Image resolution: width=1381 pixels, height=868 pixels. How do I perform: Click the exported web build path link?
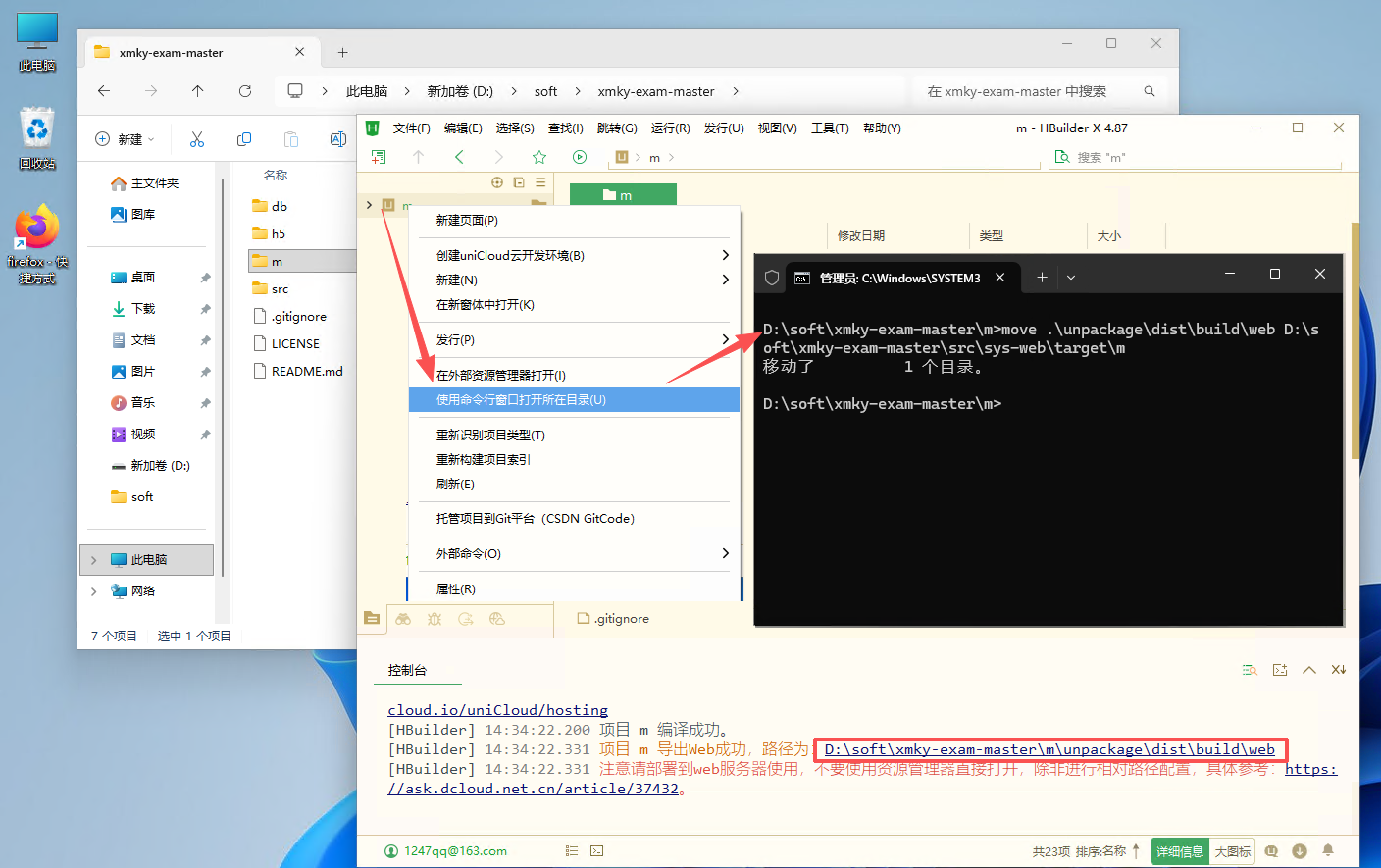pyautogui.click(x=1049, y=749)
